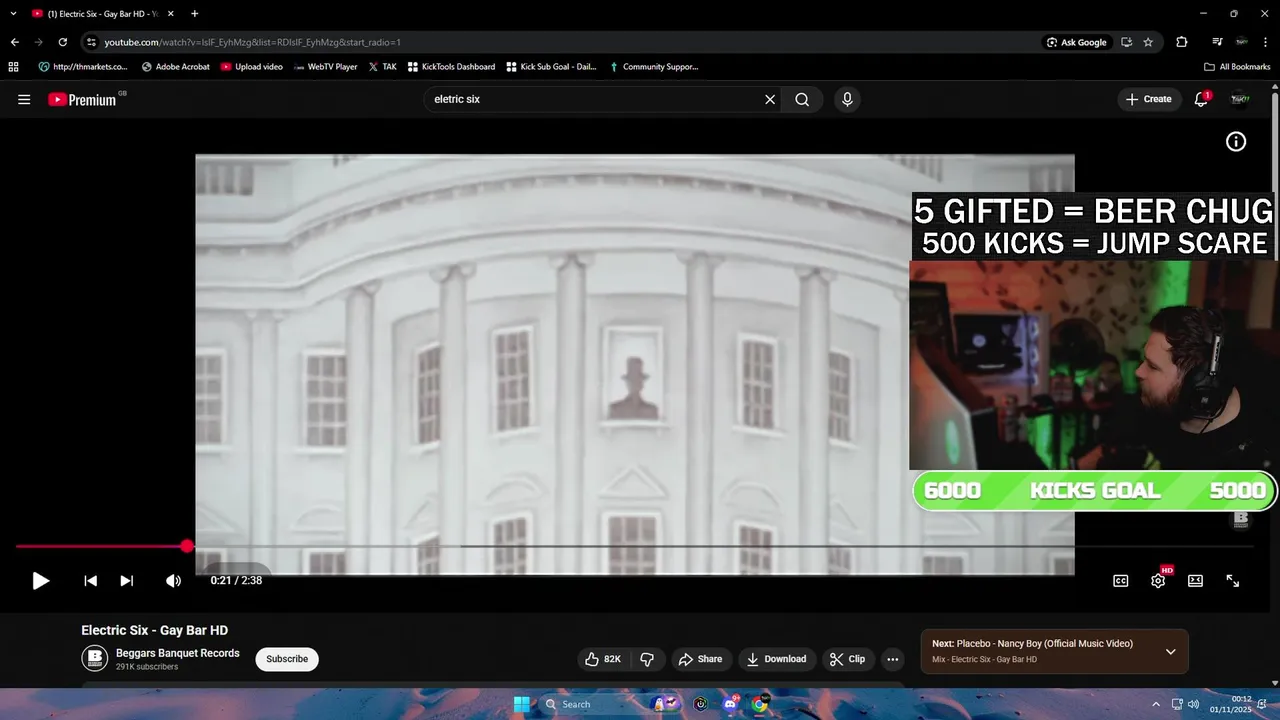
Task: Open the Extensions puzzle icon
Action: [1182, 42]
